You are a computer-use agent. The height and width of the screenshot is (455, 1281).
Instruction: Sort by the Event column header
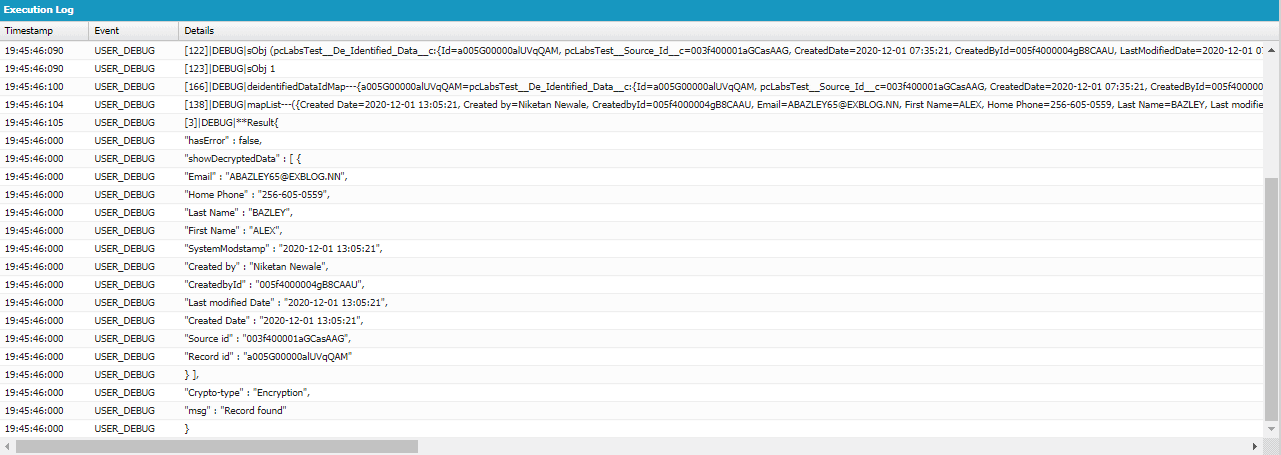pyautogui.click(x=107, y=31)
